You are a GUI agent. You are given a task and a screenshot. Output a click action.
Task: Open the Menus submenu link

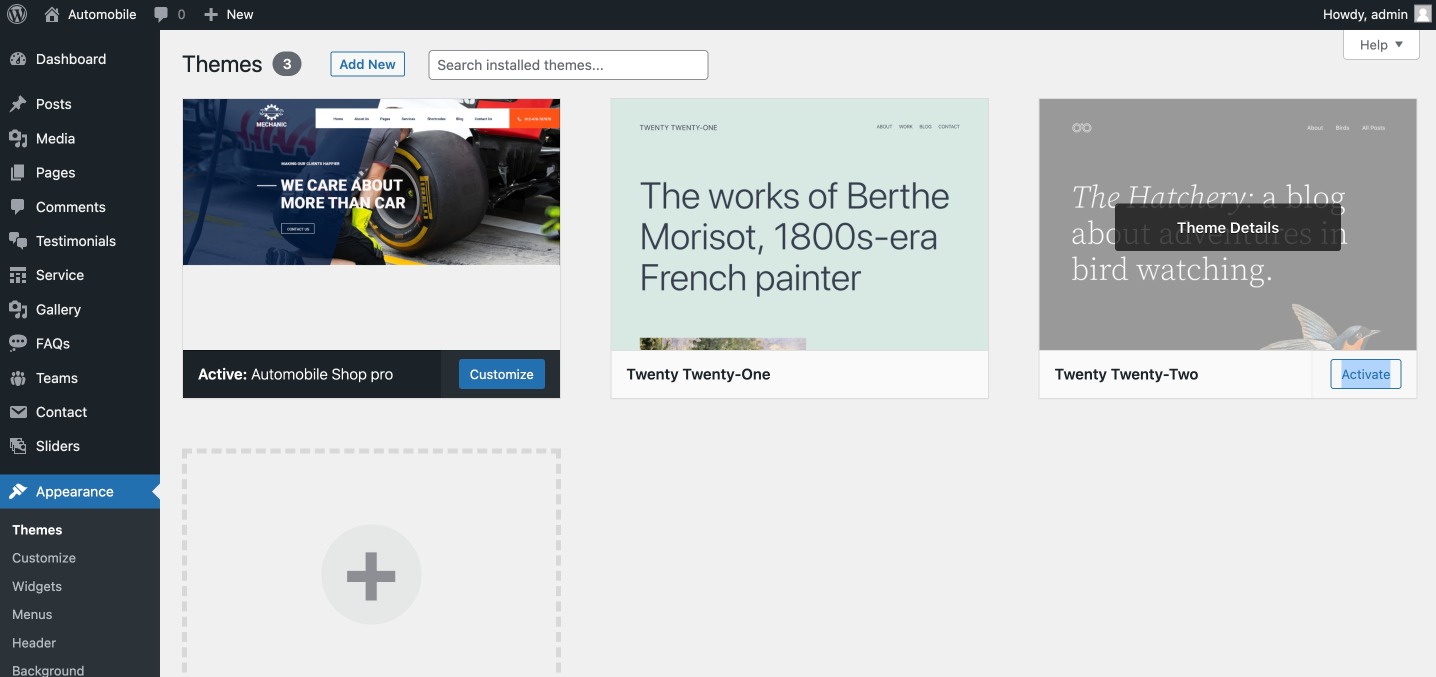pos(32,614)
